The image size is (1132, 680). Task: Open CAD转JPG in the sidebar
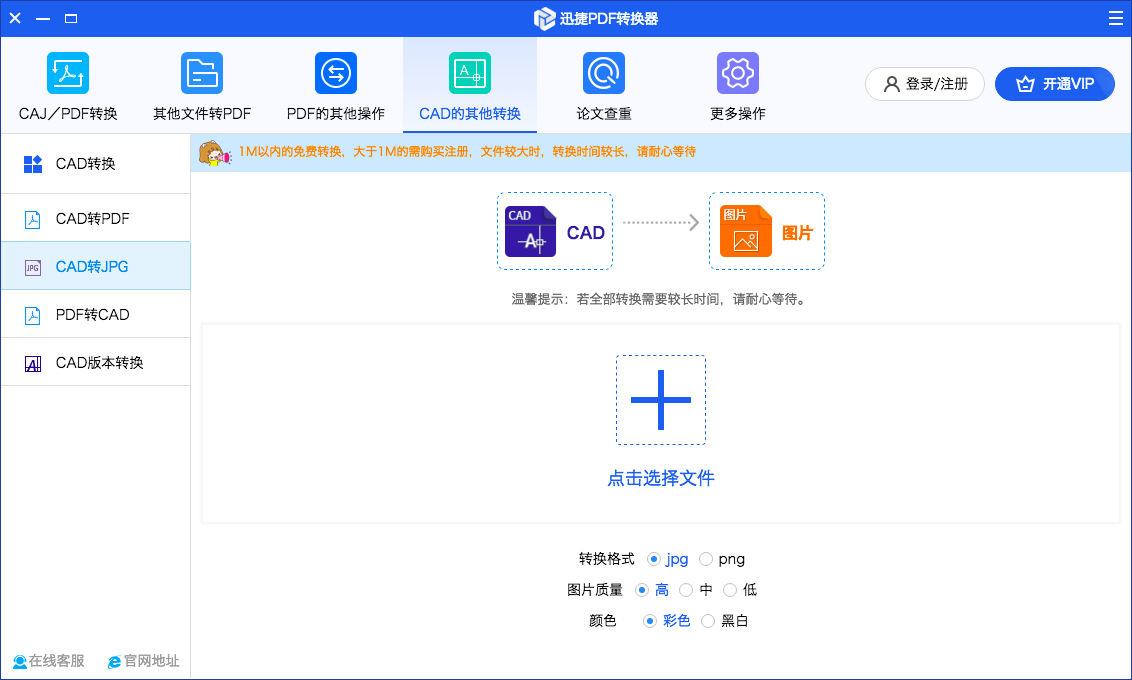click(95, 266)
